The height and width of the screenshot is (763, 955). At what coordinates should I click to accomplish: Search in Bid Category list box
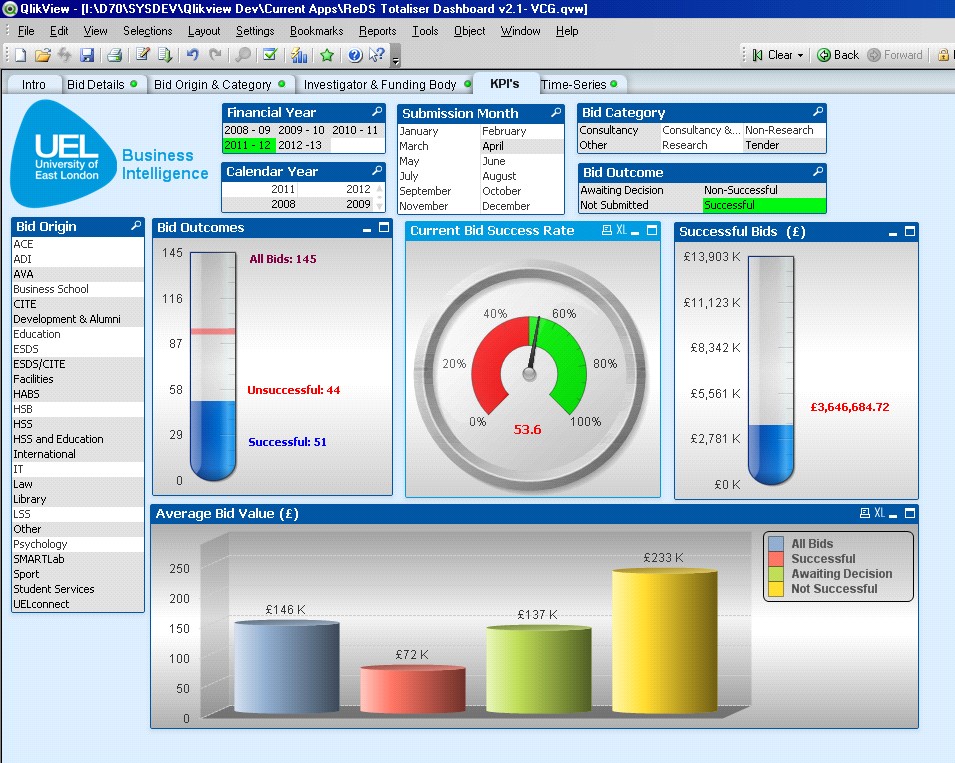818,111
